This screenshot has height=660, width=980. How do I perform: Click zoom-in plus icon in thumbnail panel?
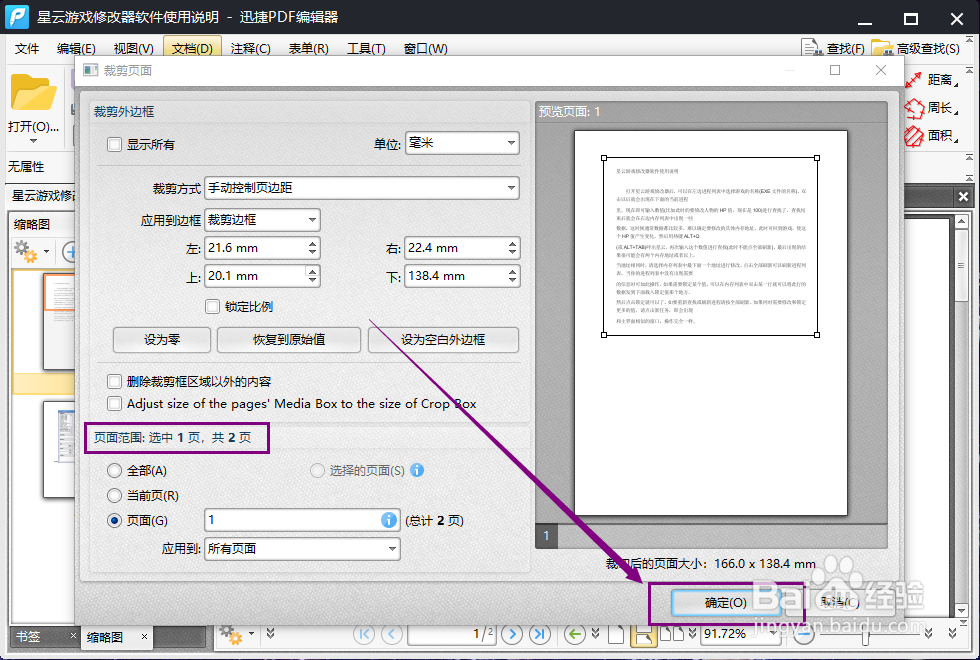pos(69,252)
